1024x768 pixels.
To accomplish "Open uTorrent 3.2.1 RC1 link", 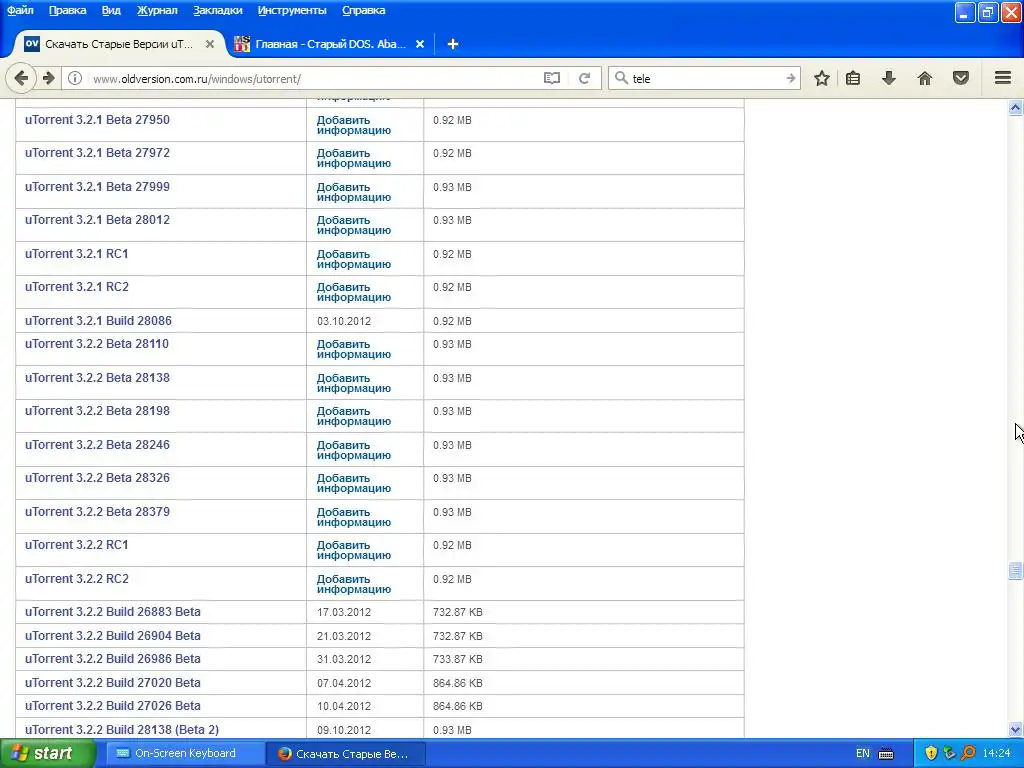I will click(76, 253).
